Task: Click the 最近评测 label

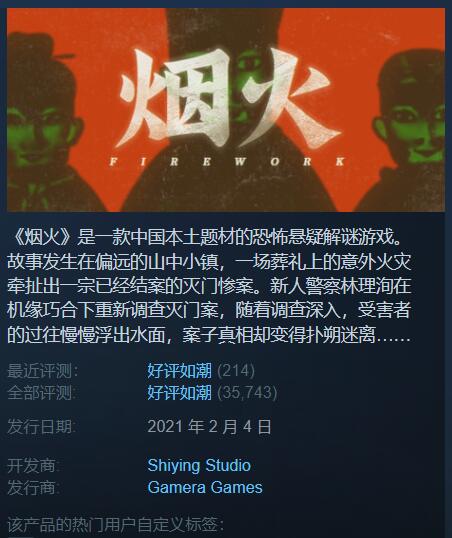Action: click(43, 371)
